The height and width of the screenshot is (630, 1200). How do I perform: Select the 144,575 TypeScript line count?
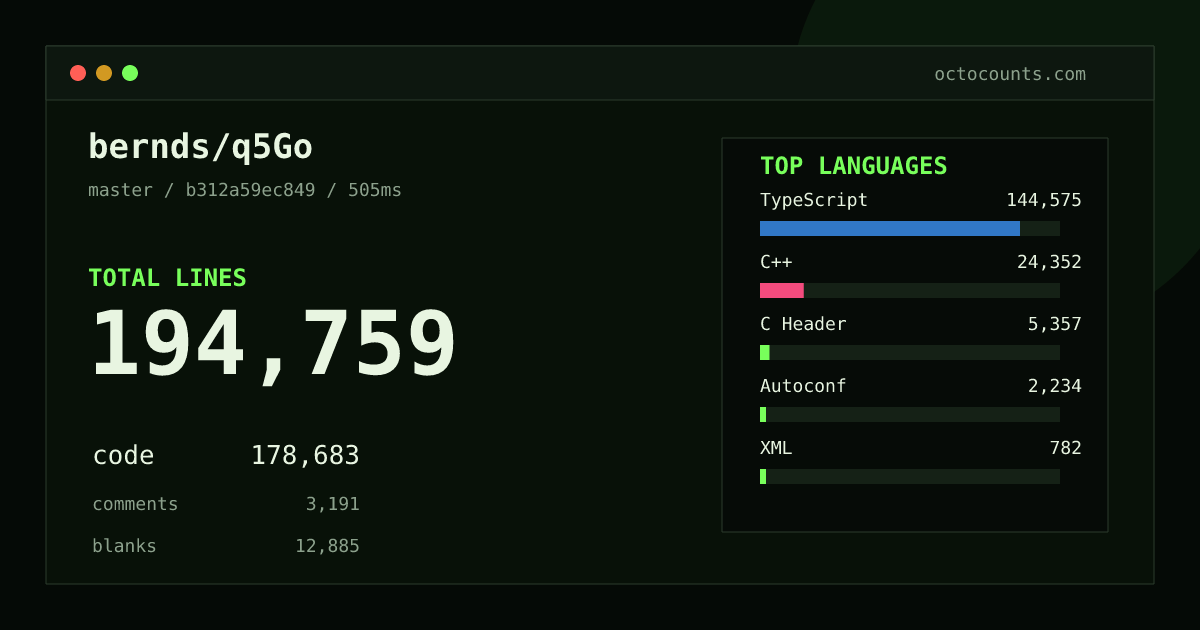click(1044, 200)
